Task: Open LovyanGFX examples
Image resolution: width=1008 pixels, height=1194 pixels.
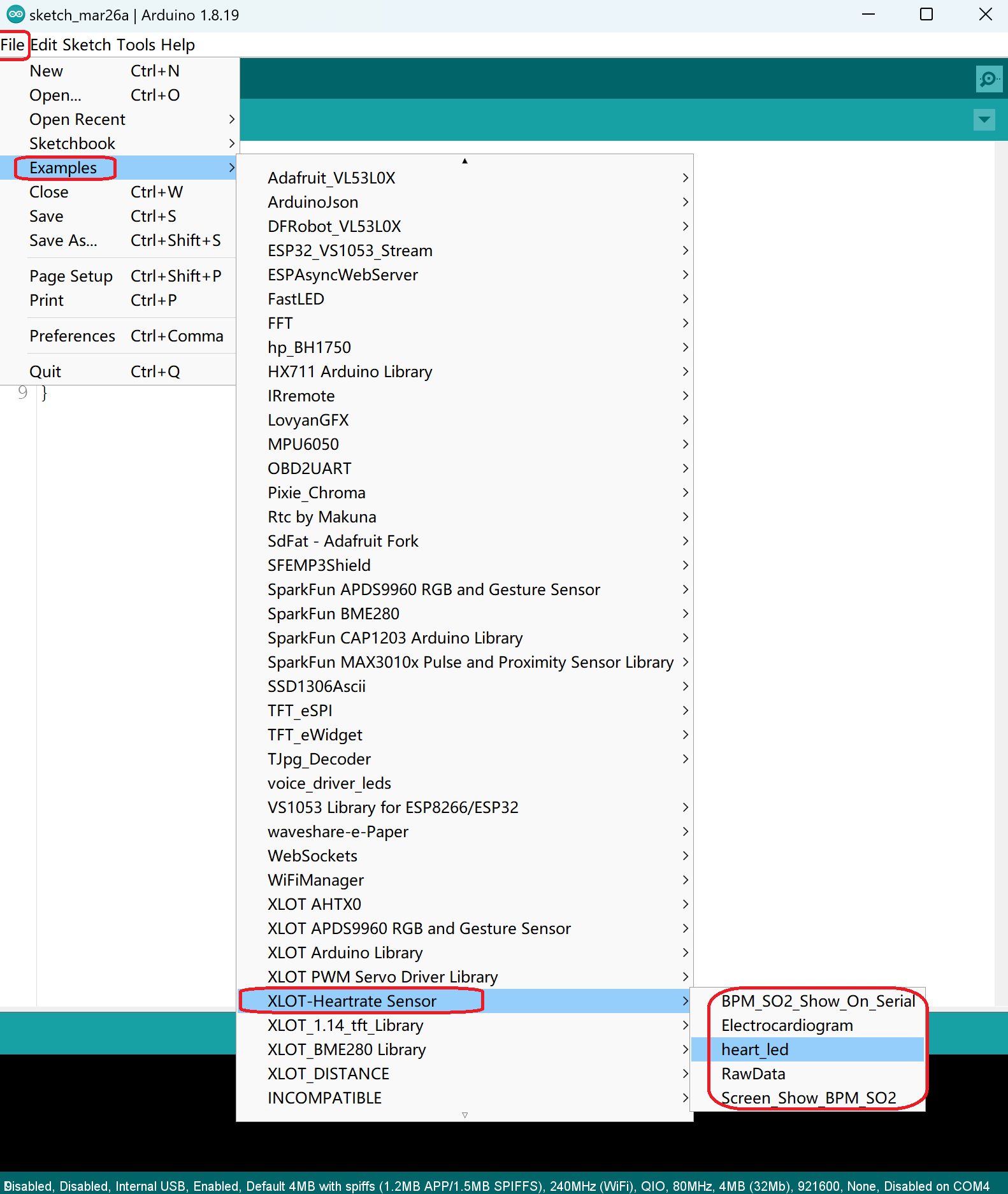Action: point(464,420)
